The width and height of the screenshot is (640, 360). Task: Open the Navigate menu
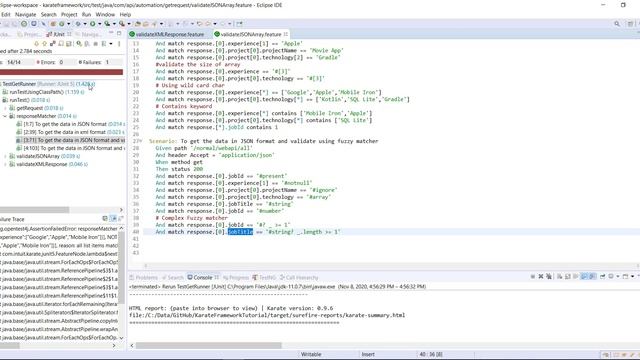pyautogui.click(x=26, y=14)
